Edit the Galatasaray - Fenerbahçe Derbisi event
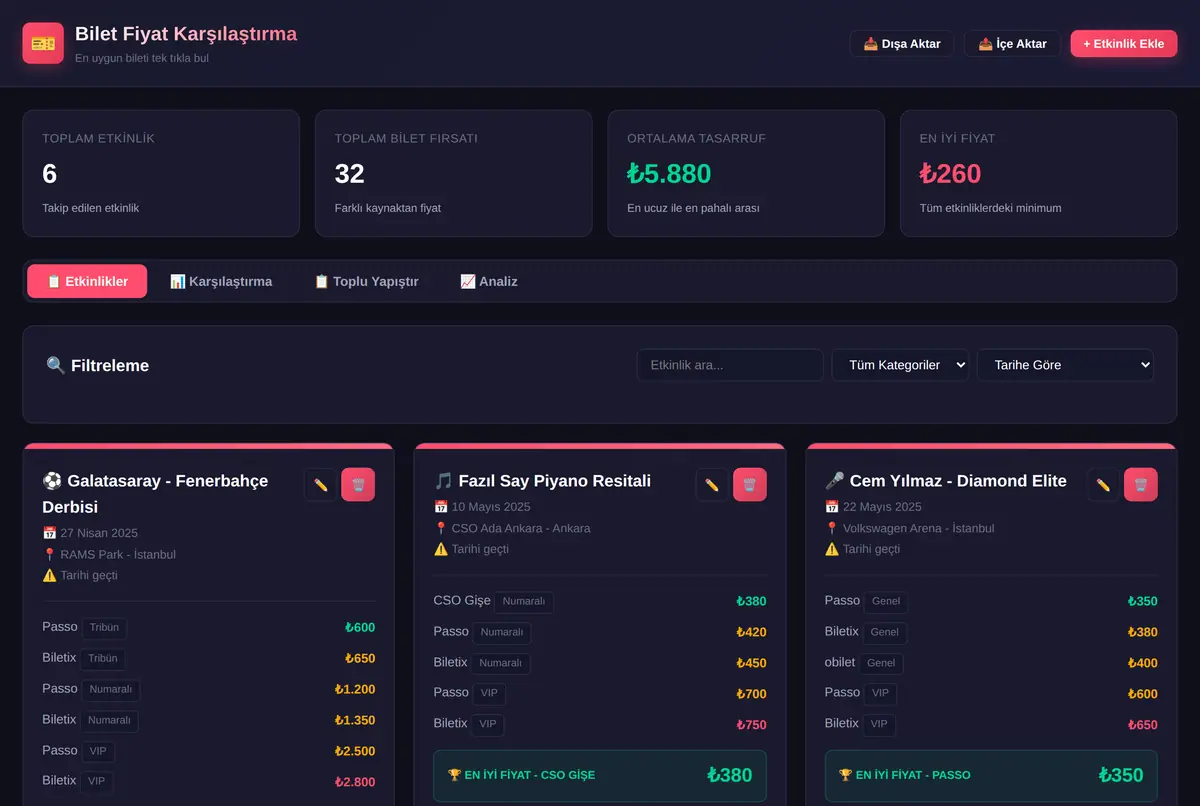The image size is (1200, 806). 321,484
